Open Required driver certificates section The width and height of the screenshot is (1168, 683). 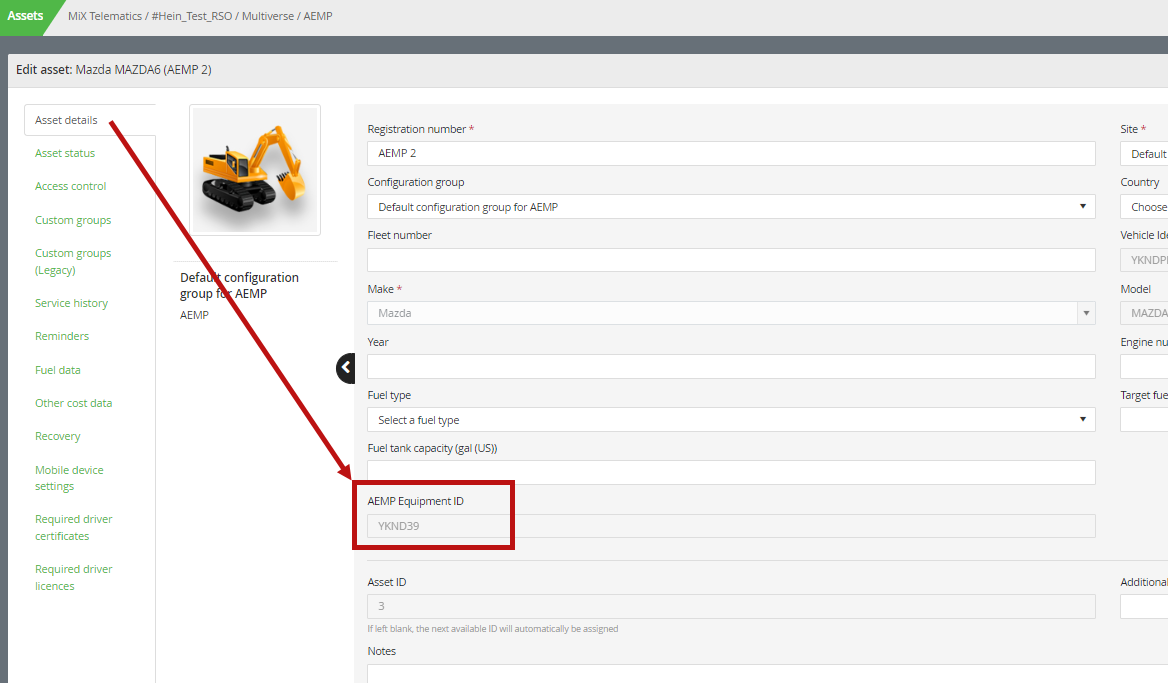pyautogui.click(x=74, y=527)
